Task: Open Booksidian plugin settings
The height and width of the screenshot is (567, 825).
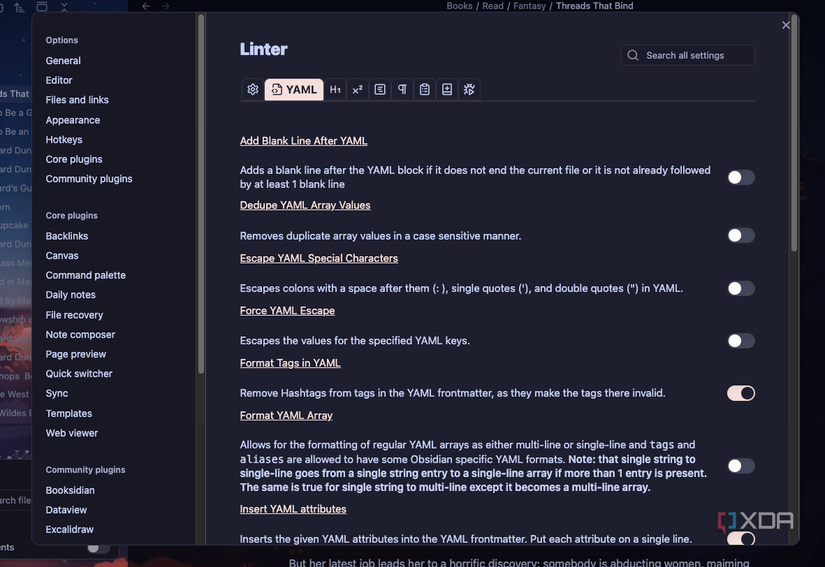Action: 70,490
